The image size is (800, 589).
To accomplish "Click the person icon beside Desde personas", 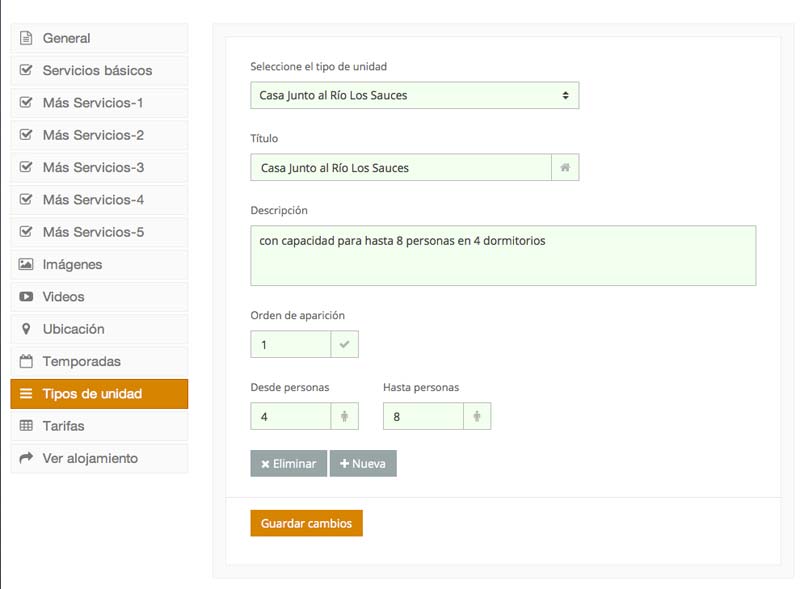I will pyautogui.click(x=344, y=416).
